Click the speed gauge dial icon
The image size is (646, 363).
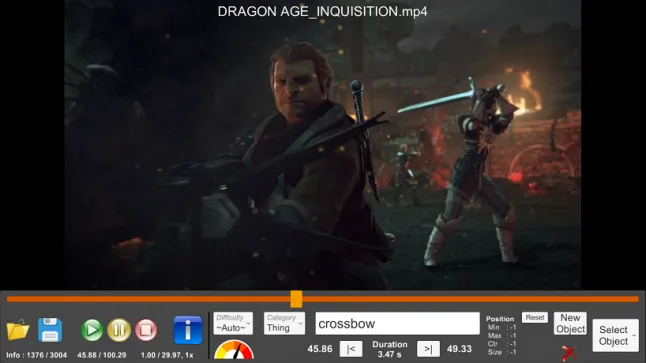pos(234,350)
